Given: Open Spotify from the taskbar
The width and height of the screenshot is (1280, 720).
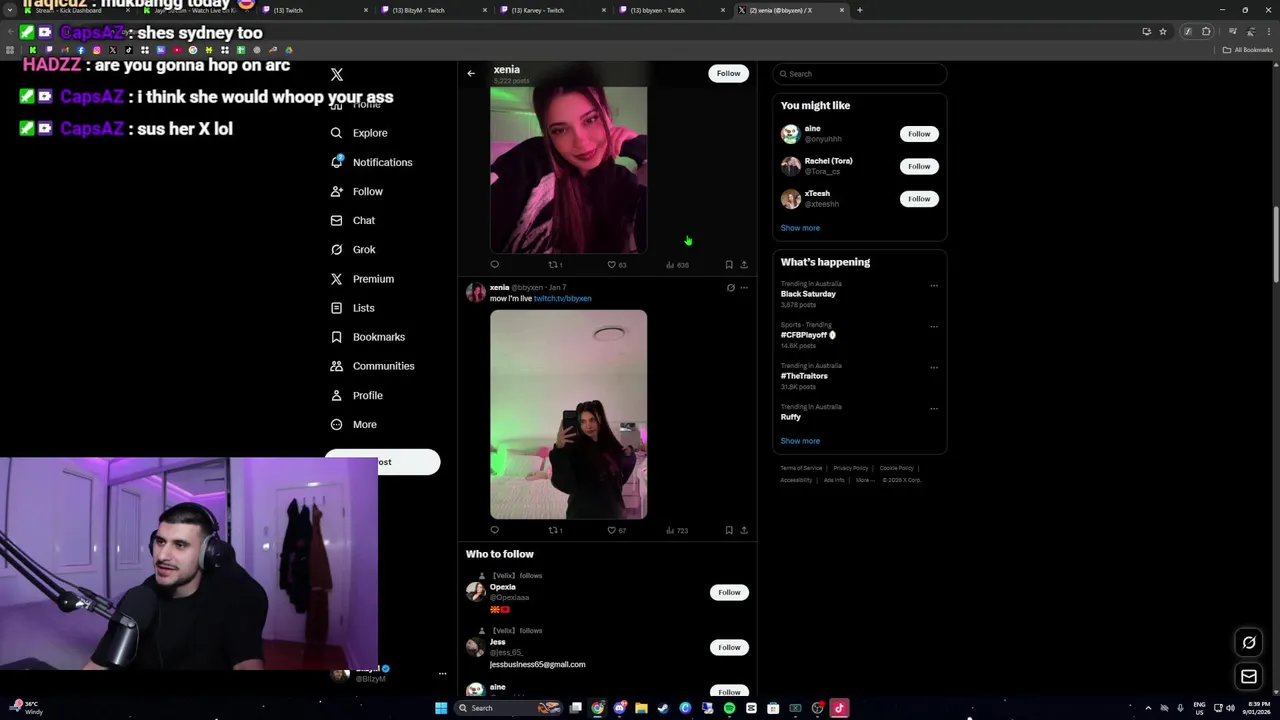Looking at the screenshot, I should (x=729, y=708).
